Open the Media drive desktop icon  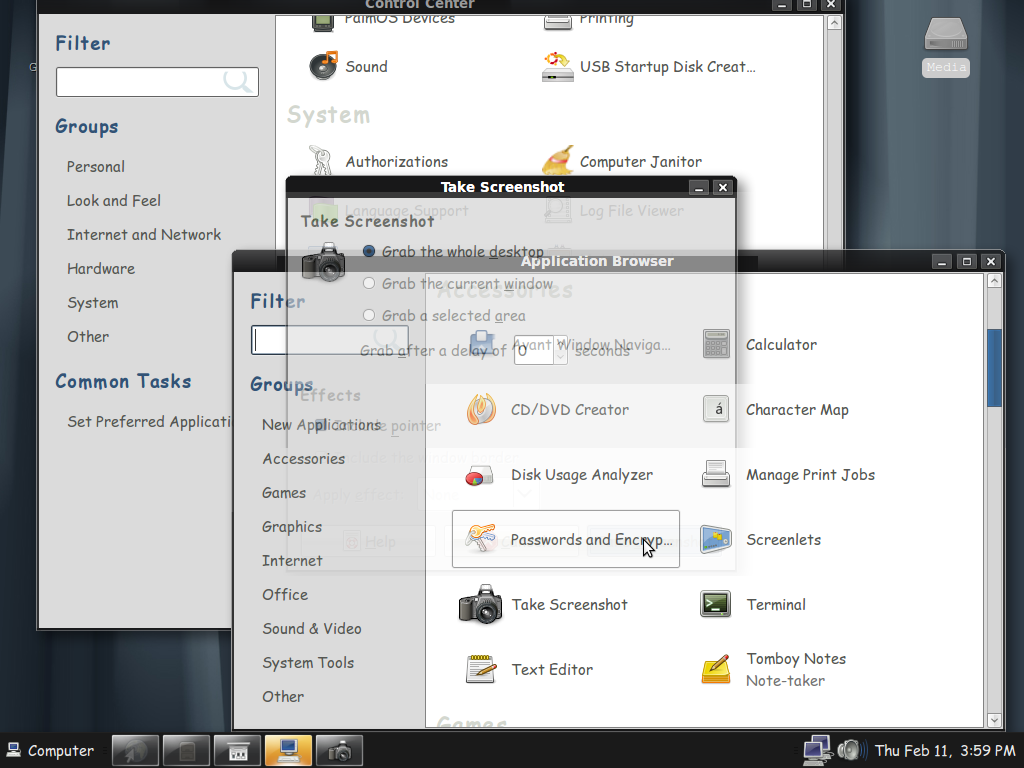946,34
